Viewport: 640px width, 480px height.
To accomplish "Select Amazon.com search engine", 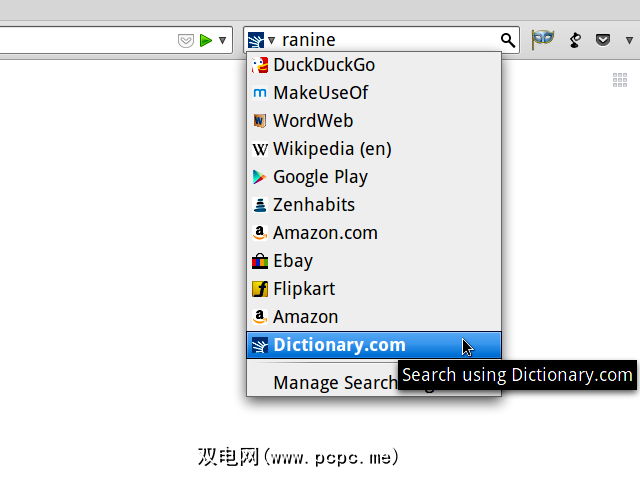I will point(374,233).
